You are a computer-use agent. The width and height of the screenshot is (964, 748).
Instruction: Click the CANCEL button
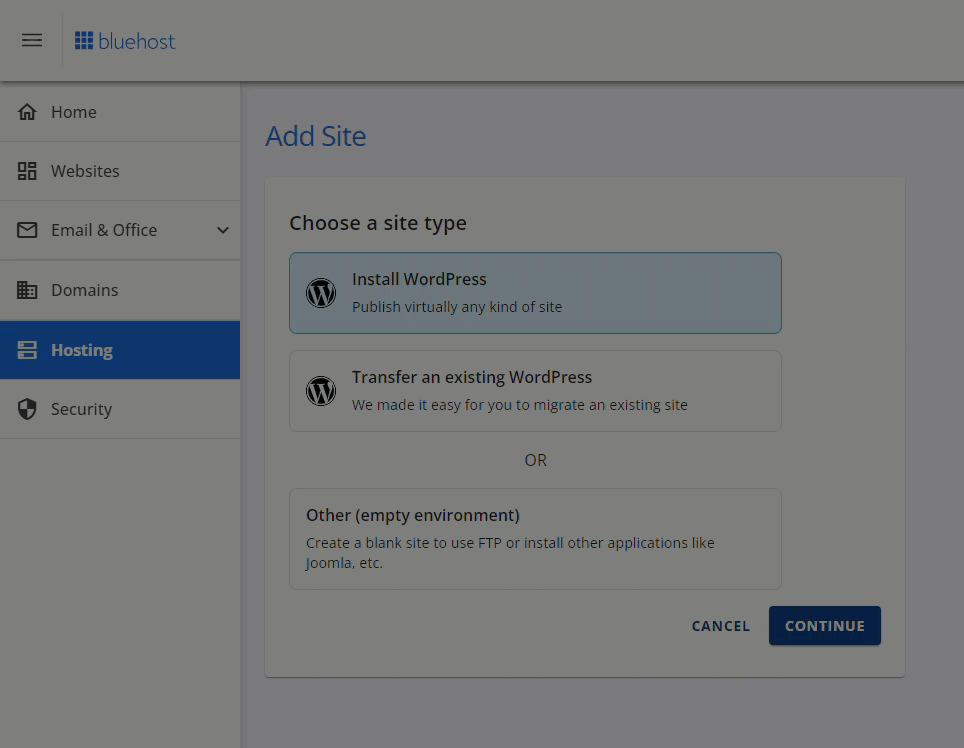pos(721,626)
